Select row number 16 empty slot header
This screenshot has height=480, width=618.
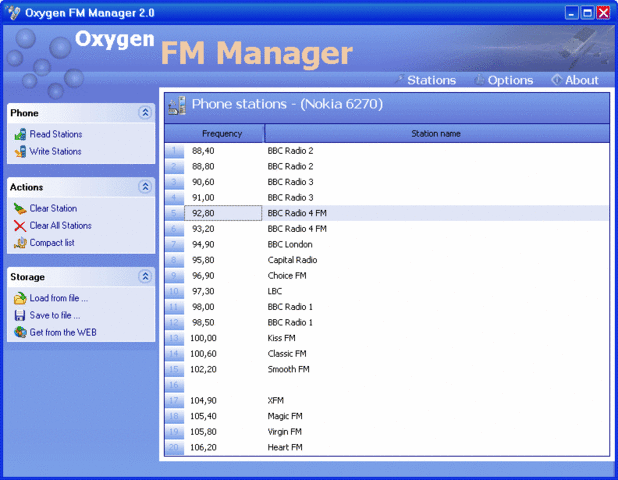pos(174,385)
